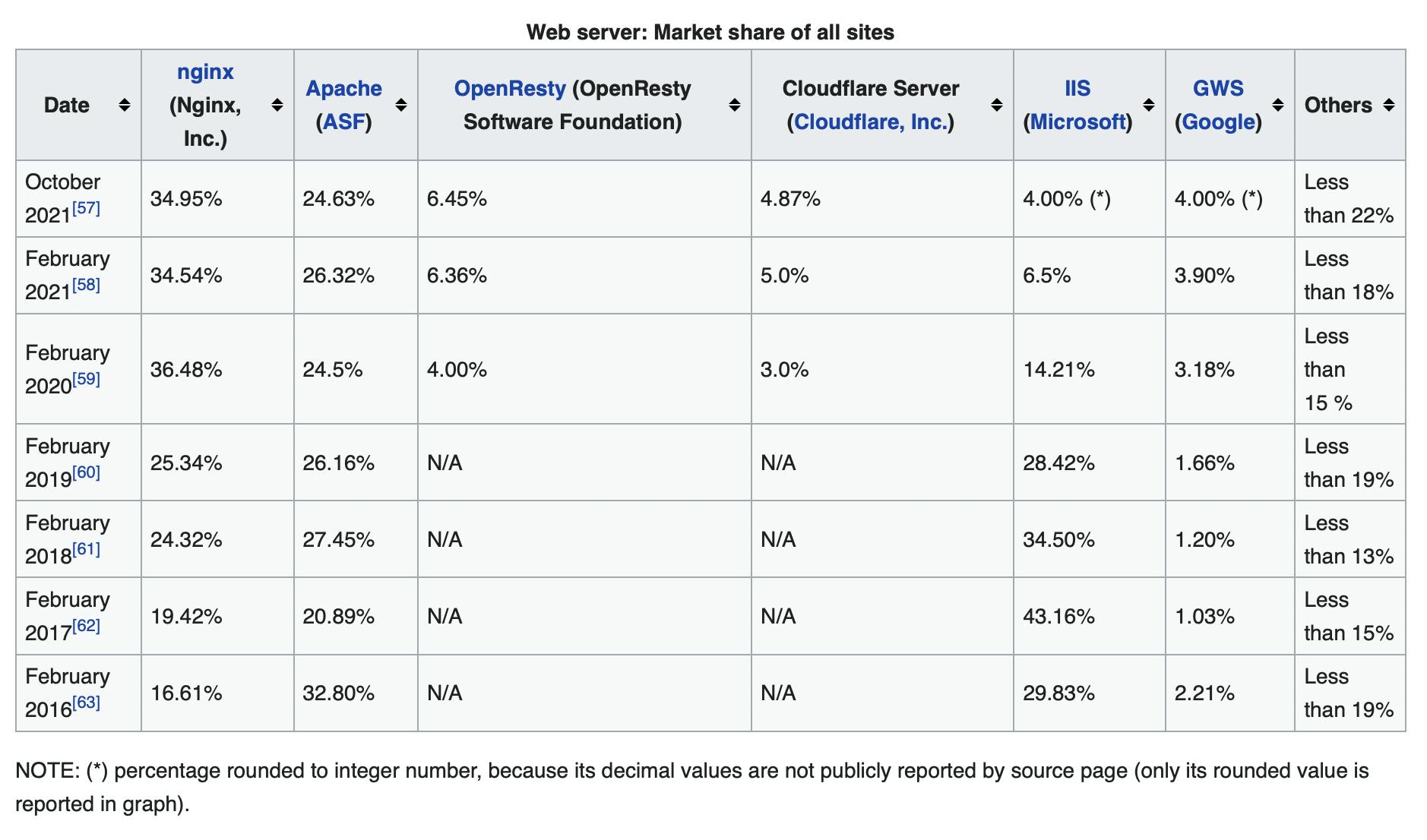Open the GWS header link
This screenshot has width=1427, height=840.
pos(1218,88)
